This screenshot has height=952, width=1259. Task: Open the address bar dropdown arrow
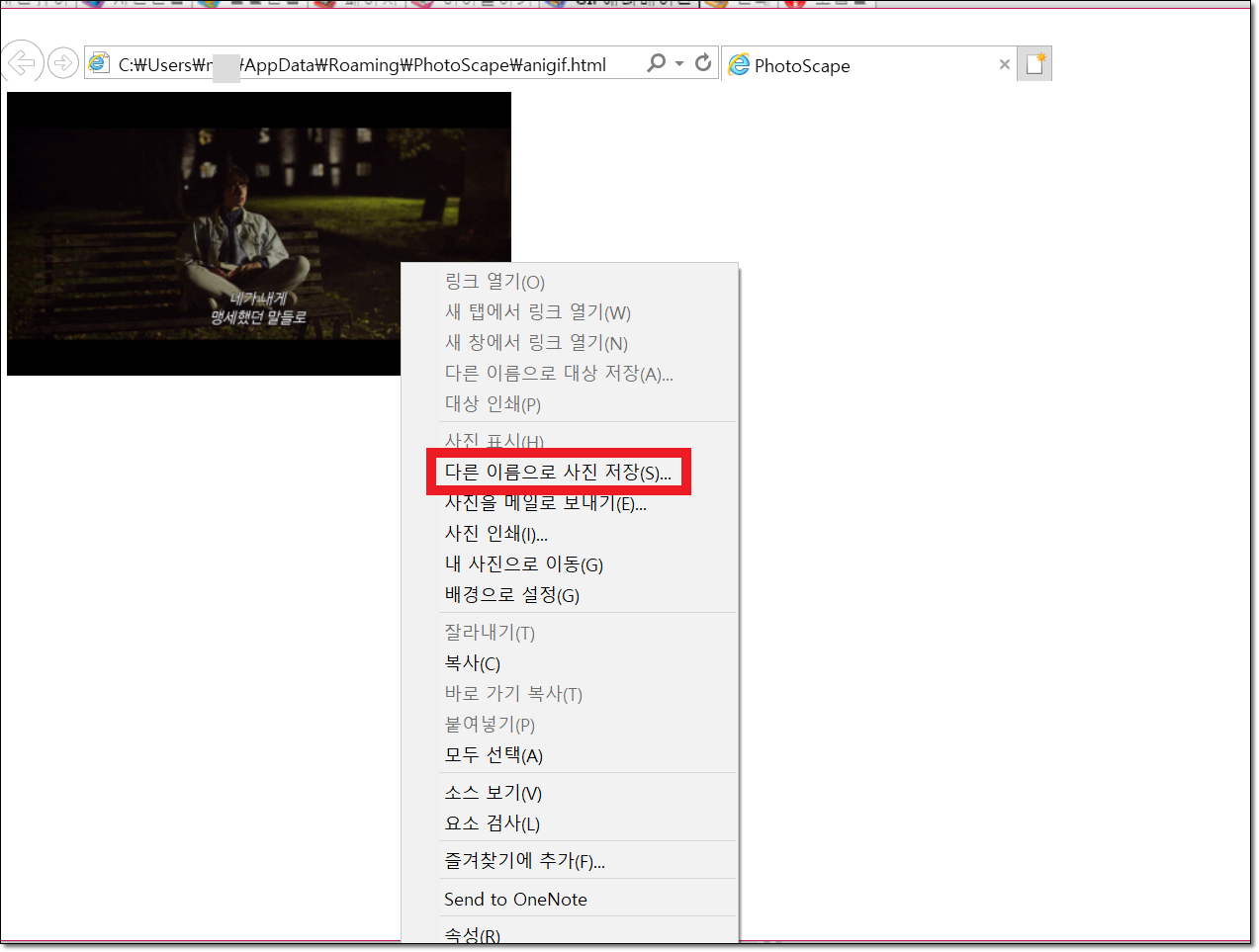pos(679,64)
